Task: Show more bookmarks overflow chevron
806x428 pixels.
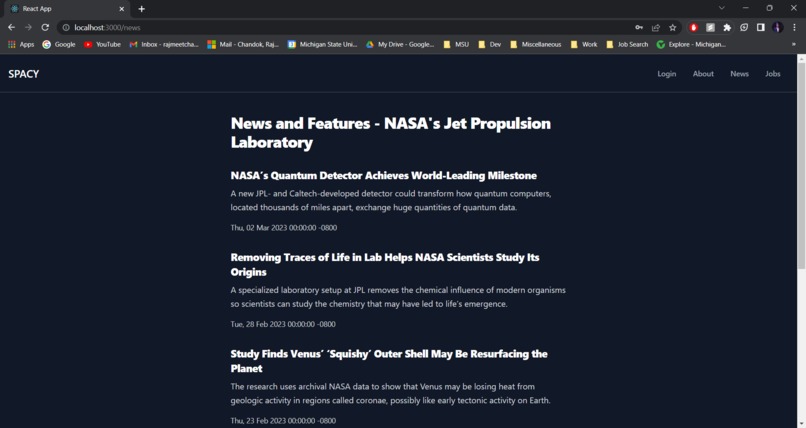Action: (794, 45)
